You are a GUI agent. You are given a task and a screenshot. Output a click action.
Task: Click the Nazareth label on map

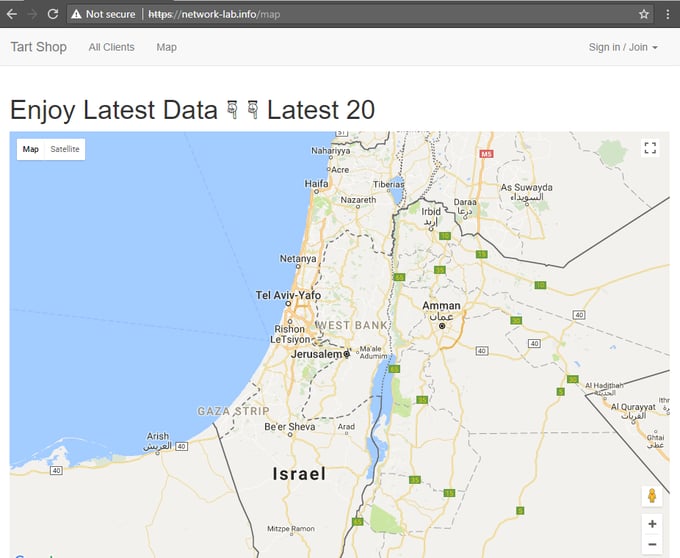coord(358,200)
